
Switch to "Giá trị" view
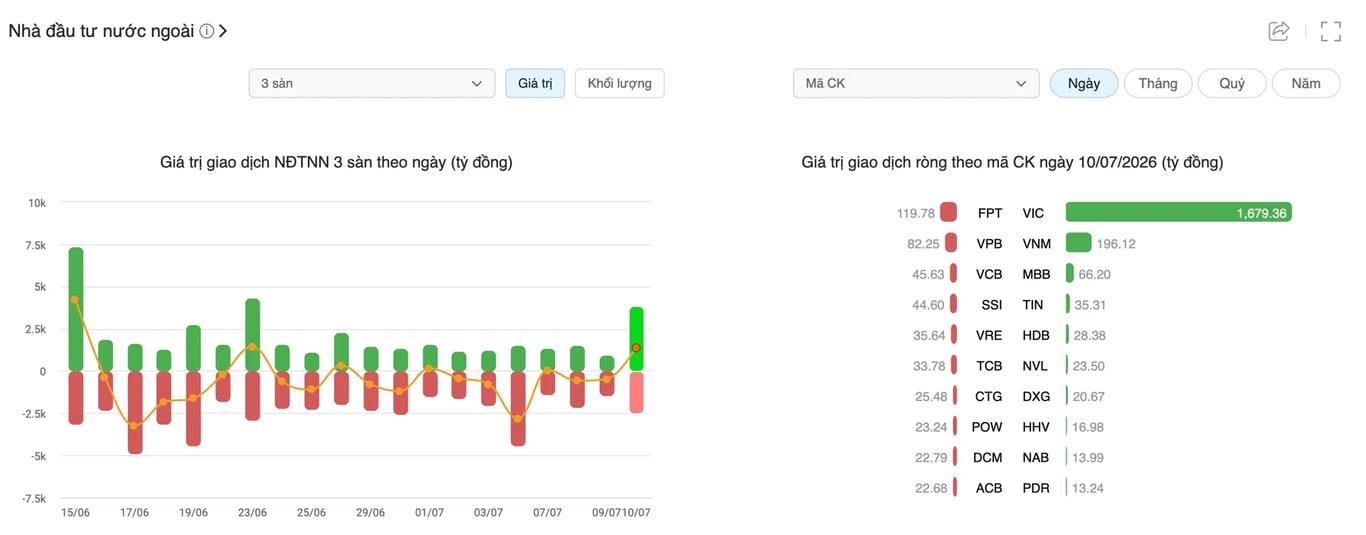pos(535,83)
